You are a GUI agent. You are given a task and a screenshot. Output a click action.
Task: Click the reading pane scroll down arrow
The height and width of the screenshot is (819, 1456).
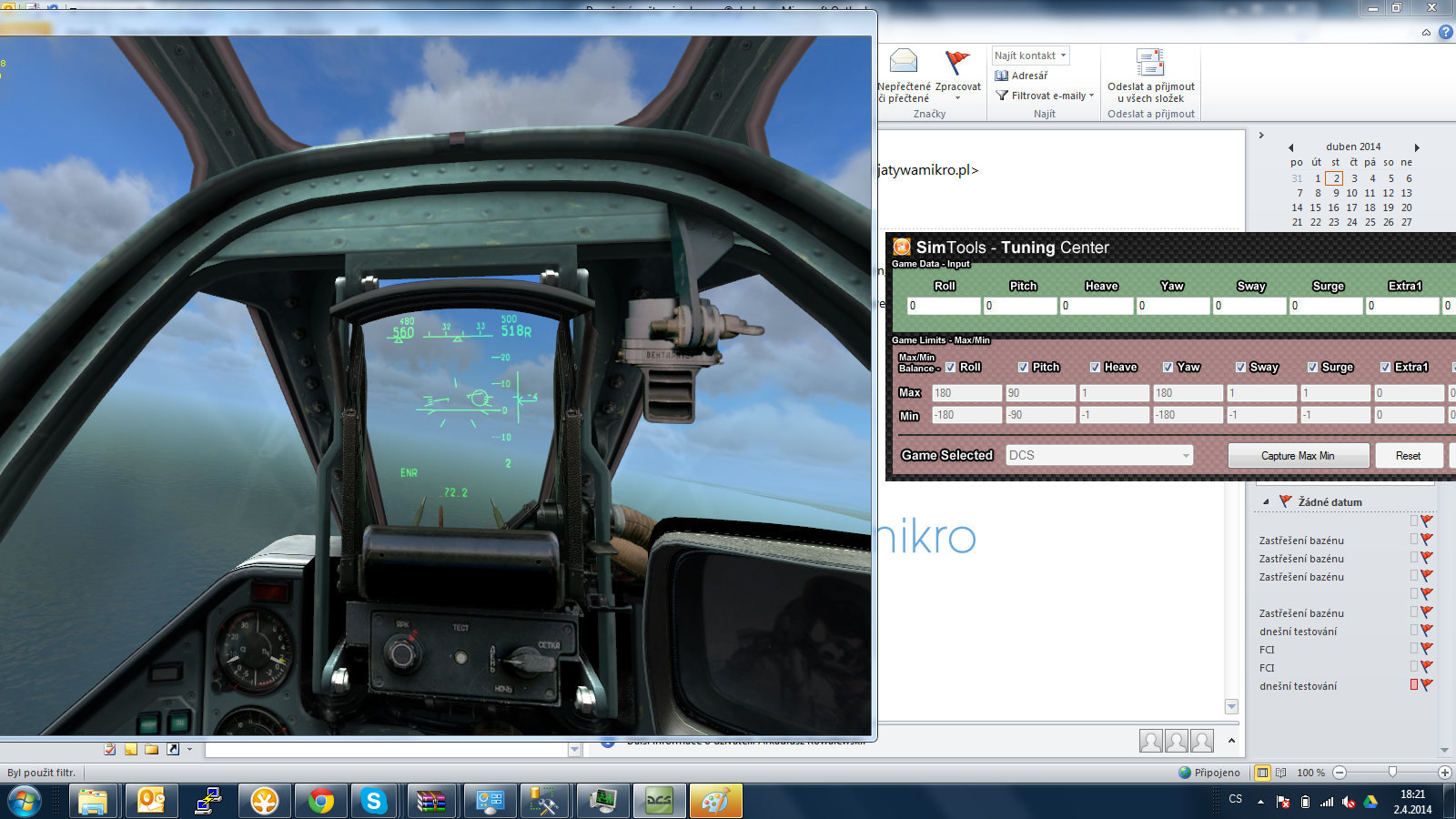(x=1232, y=706)
